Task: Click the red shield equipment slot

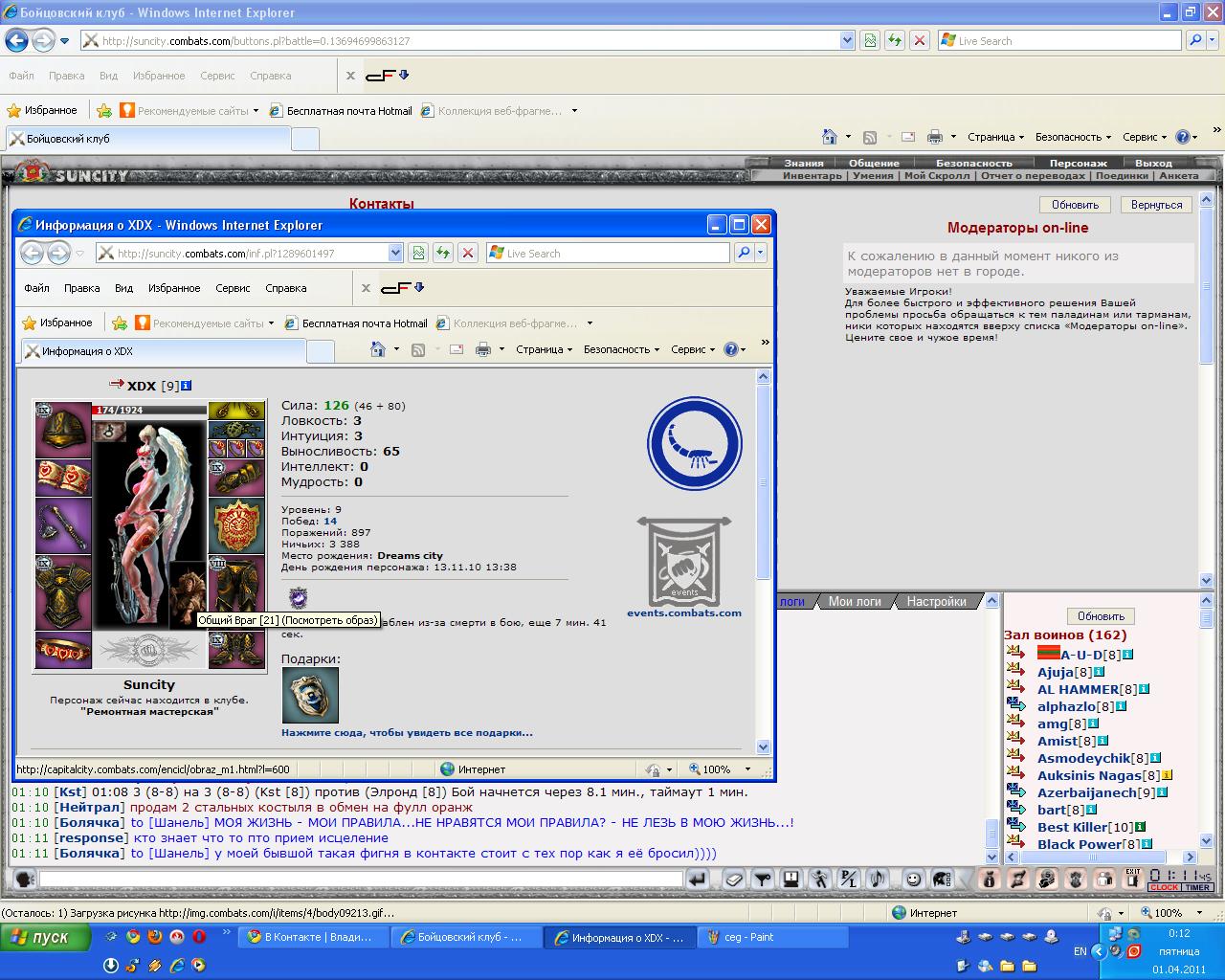Action: click(x=236, y=525)
